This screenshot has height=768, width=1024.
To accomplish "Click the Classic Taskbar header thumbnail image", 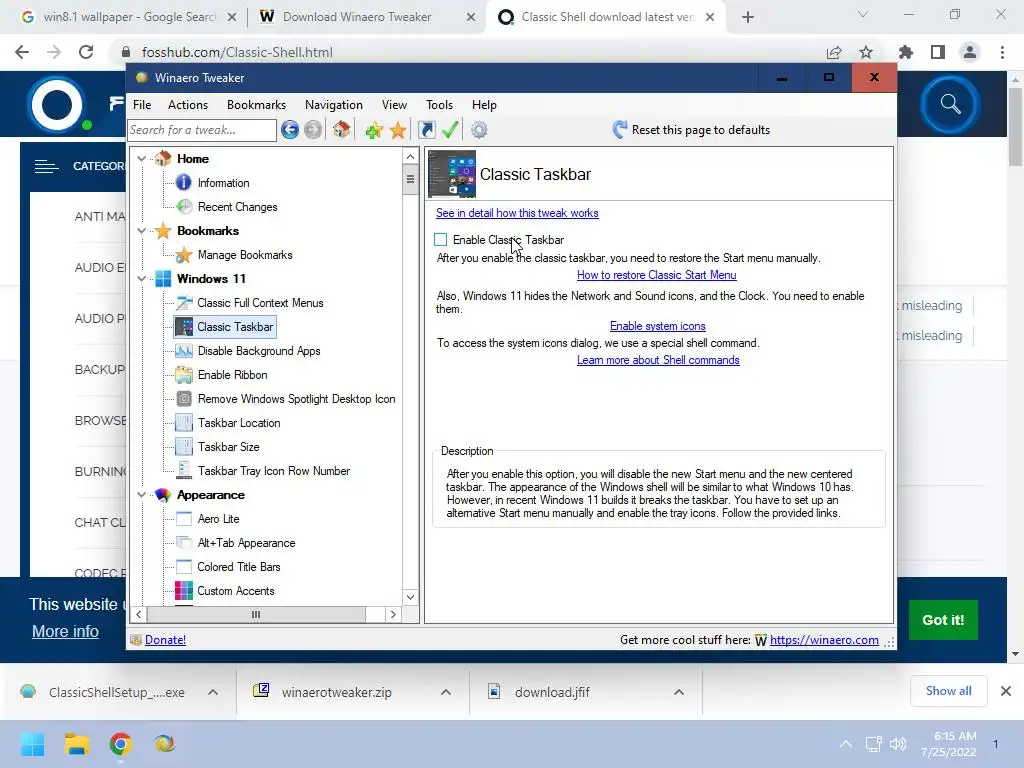I will [452, 174].
